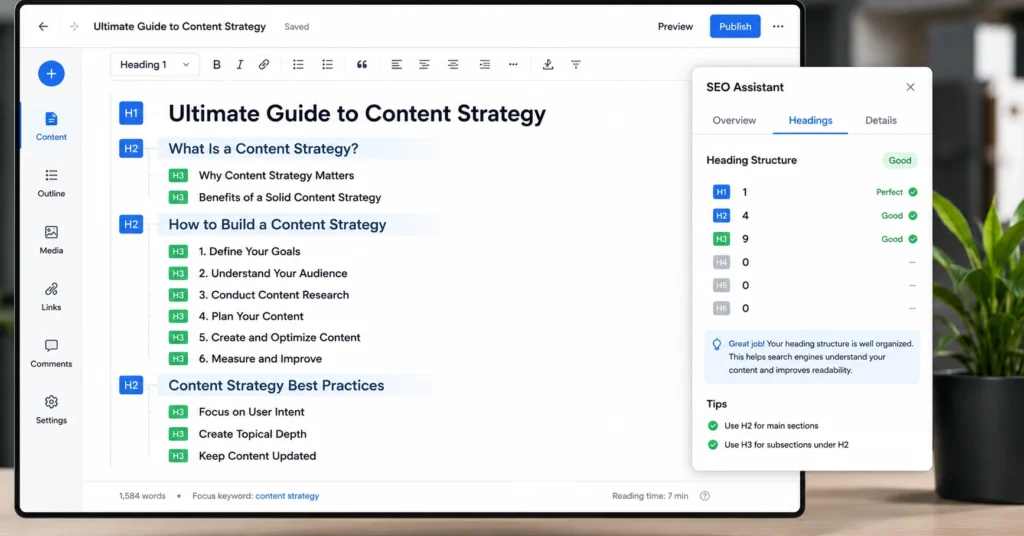
Task: Select the What Is a Content Strategy? heading
Action: point(264,149)
